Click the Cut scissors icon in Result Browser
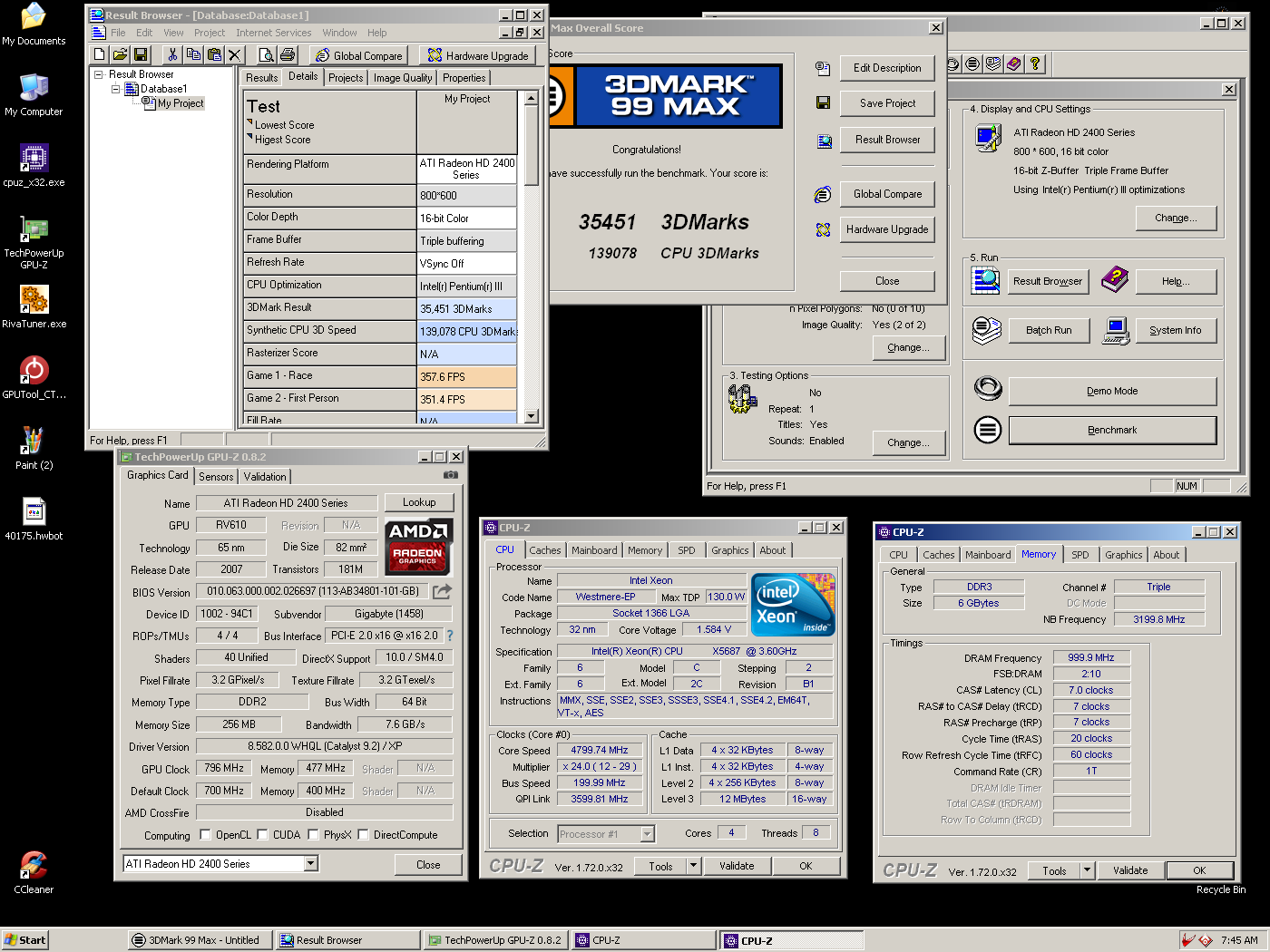This screenshot has height=952, width=1270. pyautogui.click(x=172, y=55)
